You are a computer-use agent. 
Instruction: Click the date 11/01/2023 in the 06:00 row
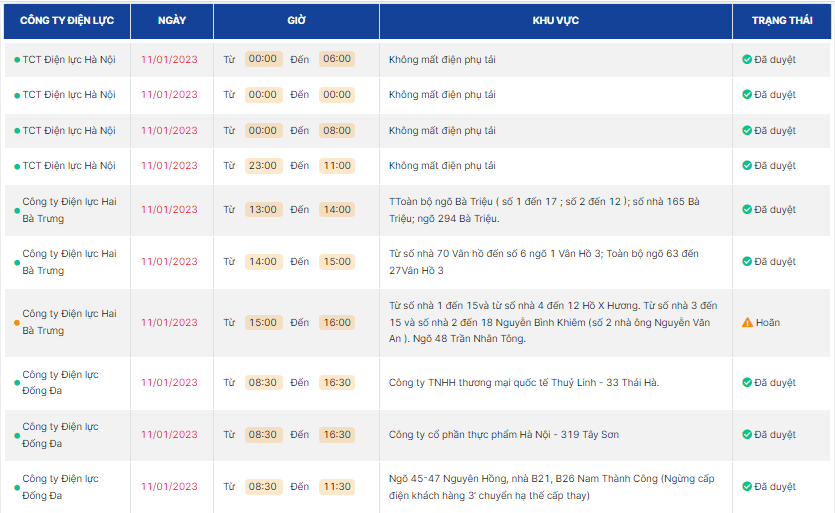[169, 60]
